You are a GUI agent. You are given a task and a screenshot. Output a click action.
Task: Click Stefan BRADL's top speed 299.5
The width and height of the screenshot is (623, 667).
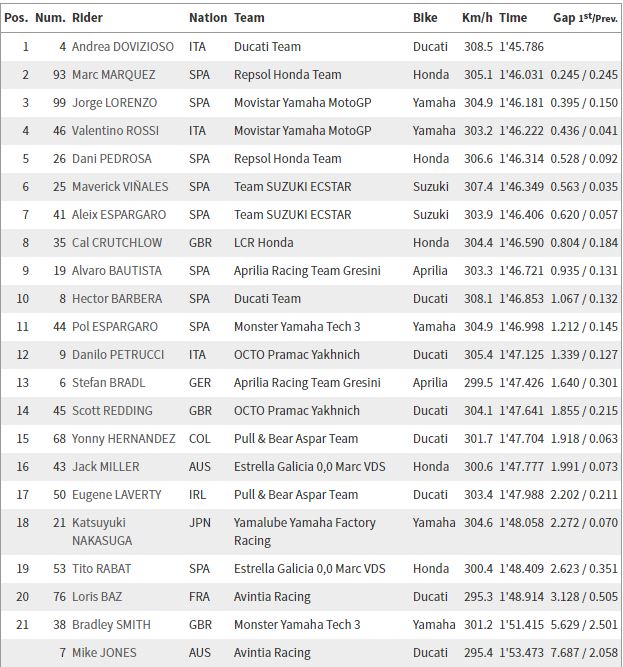[478, 383]
